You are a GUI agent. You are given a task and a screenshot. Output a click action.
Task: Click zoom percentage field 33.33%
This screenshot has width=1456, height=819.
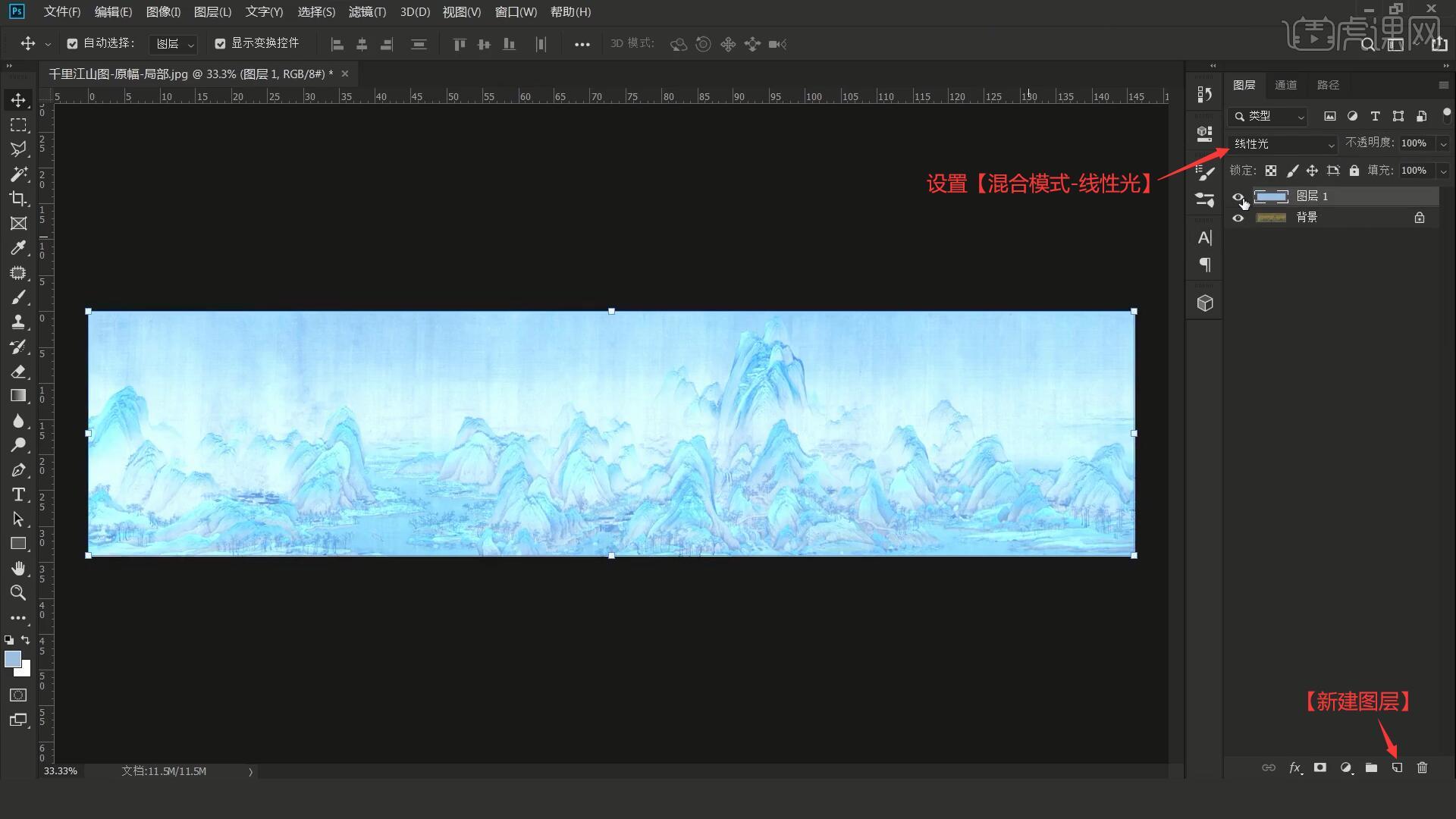pyautogui.click(x=61, y=771)
